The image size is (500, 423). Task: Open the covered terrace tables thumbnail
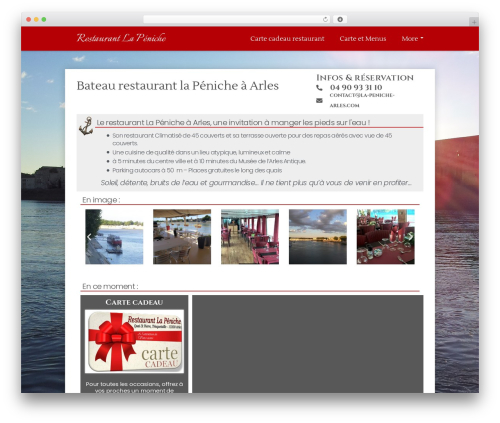pos(182,237)
